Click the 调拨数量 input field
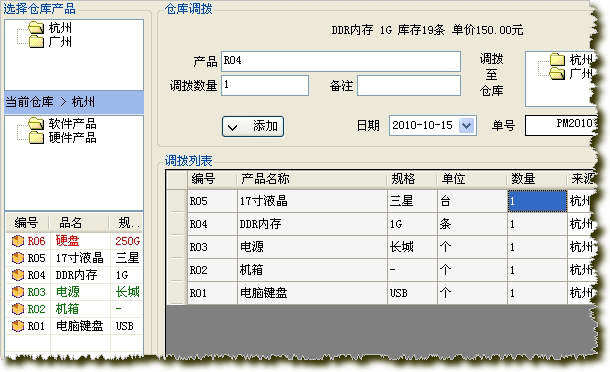 tap(265, 85)
